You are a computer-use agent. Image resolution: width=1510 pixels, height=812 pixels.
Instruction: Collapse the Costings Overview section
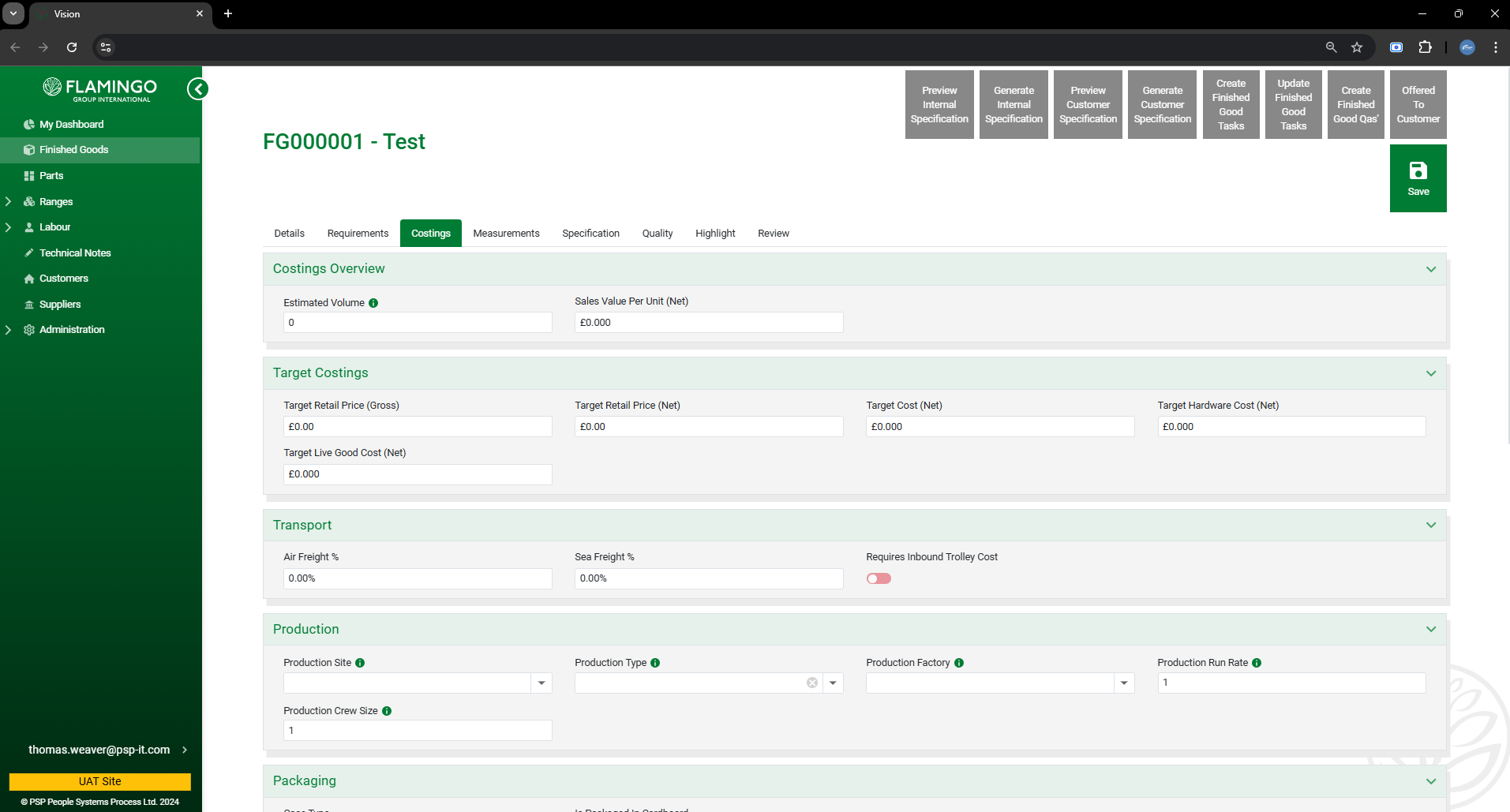pos(1431,269)
